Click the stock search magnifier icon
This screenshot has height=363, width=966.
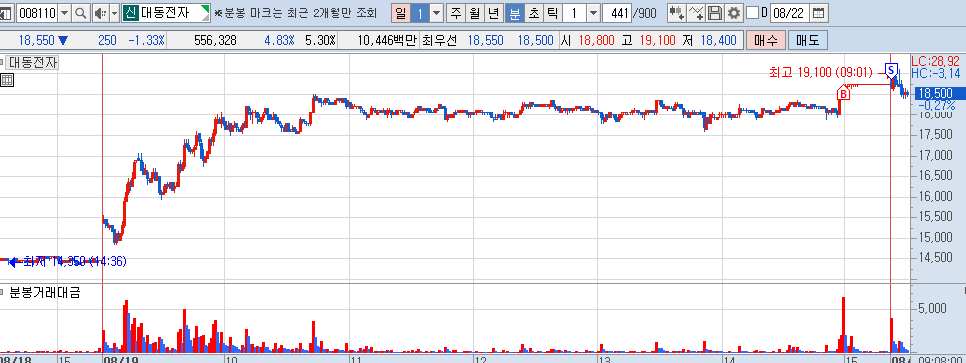[81, 13]
